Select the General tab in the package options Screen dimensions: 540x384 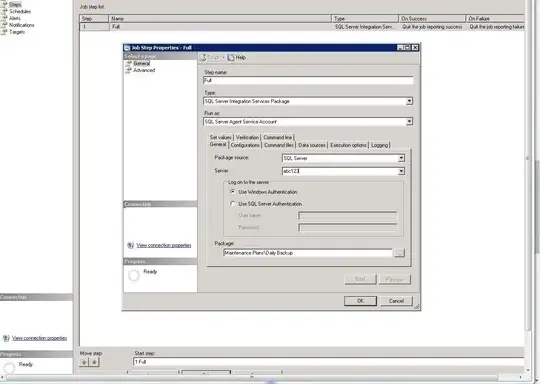218,145
